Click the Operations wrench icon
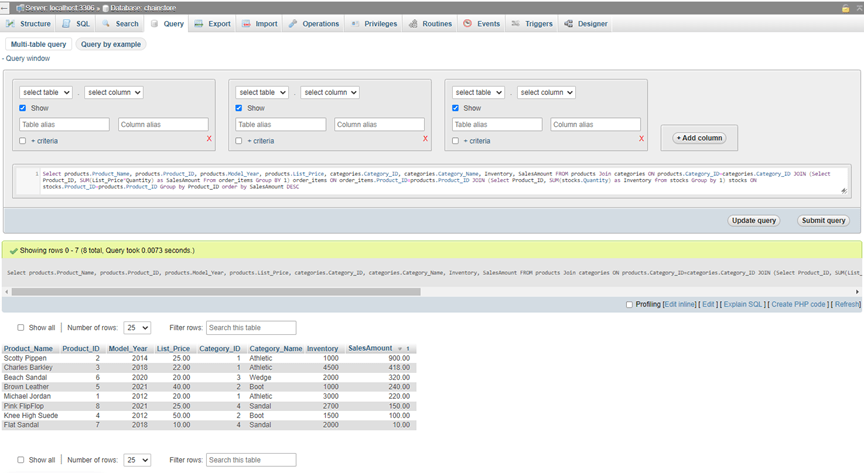This screenshot has height=473, width=864. click(293, 23)
